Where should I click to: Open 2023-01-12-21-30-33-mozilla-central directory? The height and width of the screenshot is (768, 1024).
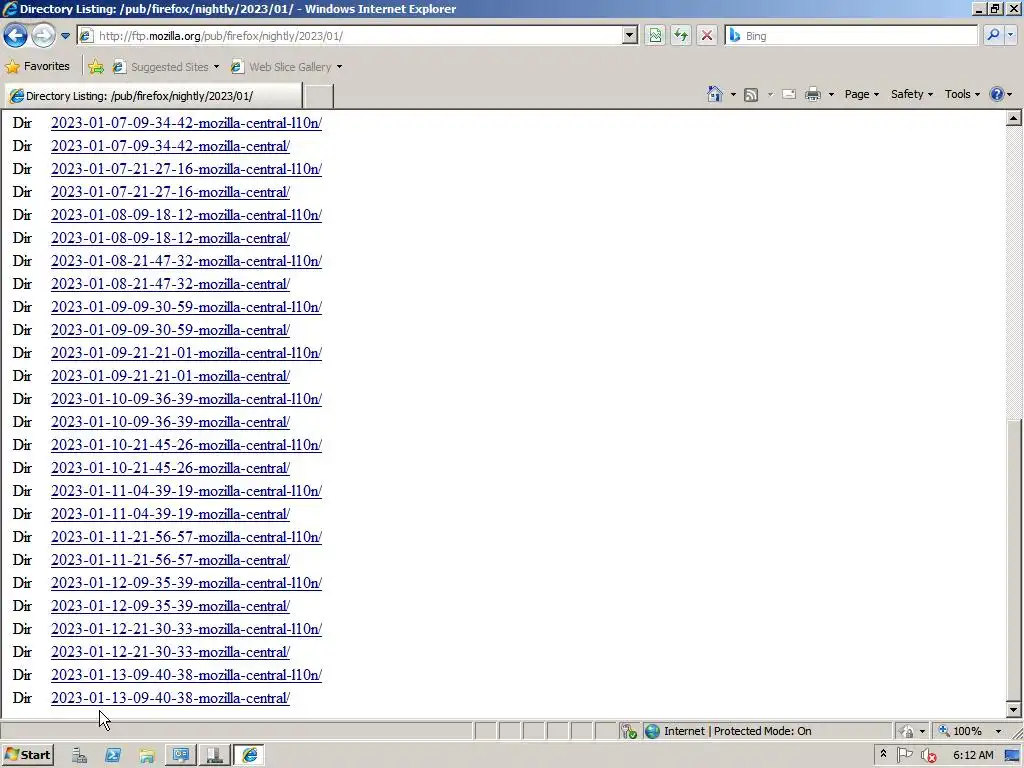170,652
